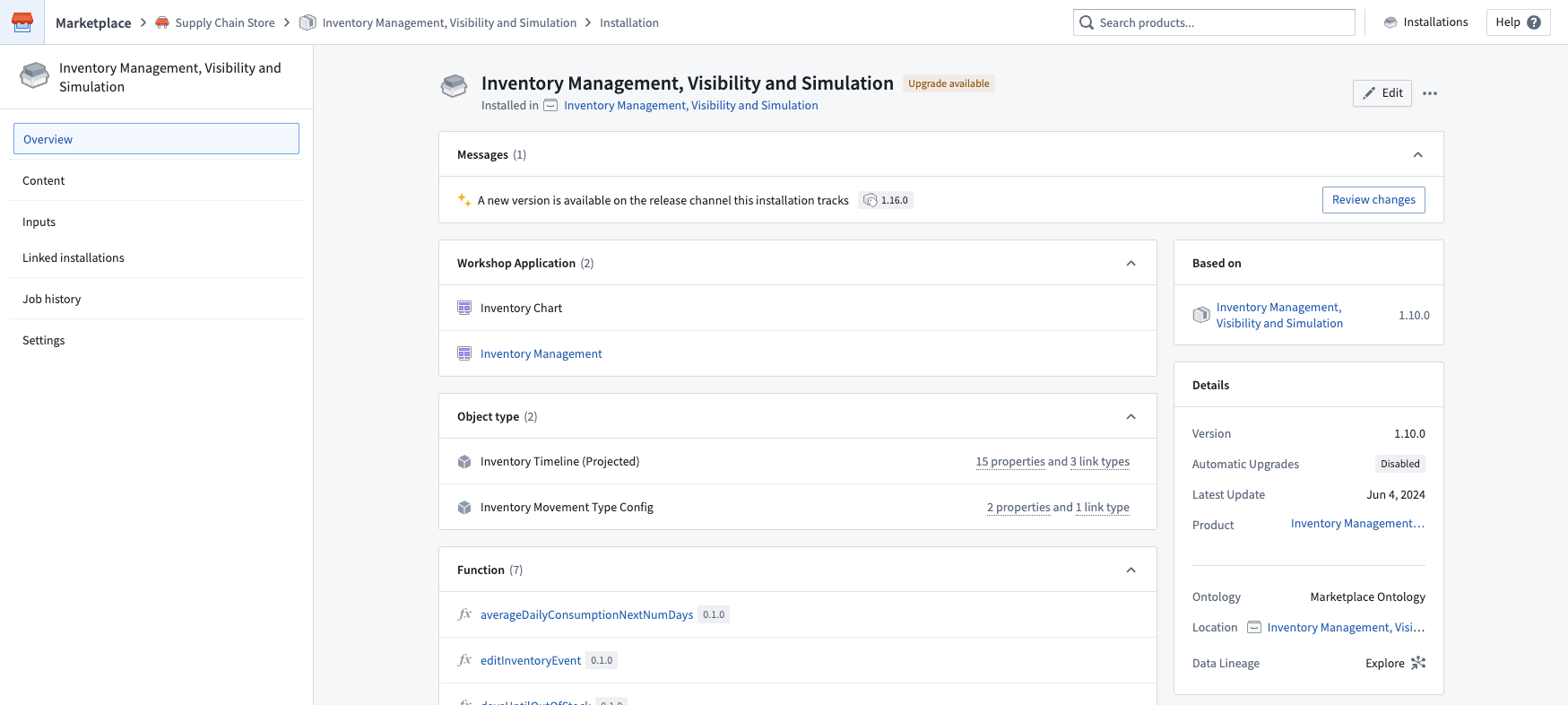Click the Inventory Management product breadcrumb text

[449, 22]
